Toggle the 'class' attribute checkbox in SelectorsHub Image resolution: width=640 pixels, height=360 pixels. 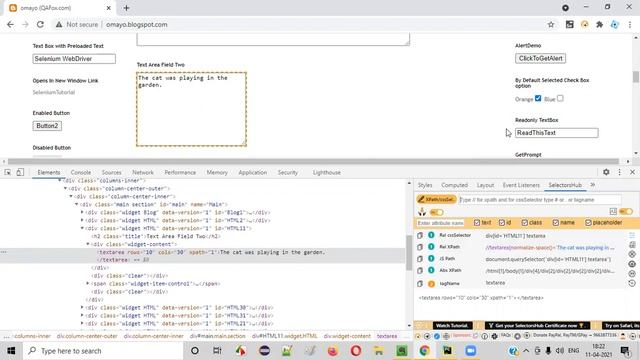click(x=524, y=222)
